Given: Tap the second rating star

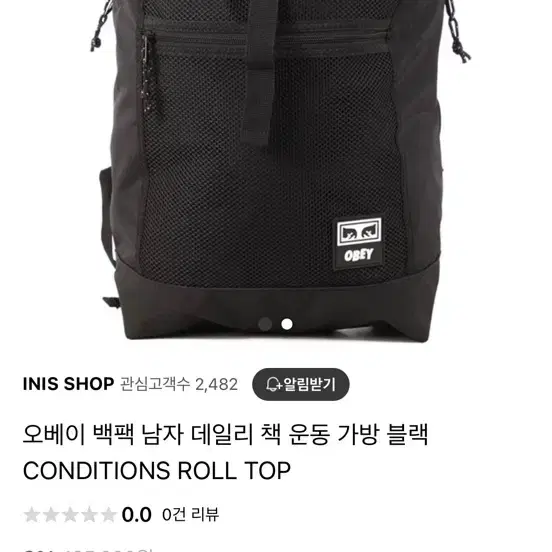Looking at the screenshot, I should click(x=51, y=515).
